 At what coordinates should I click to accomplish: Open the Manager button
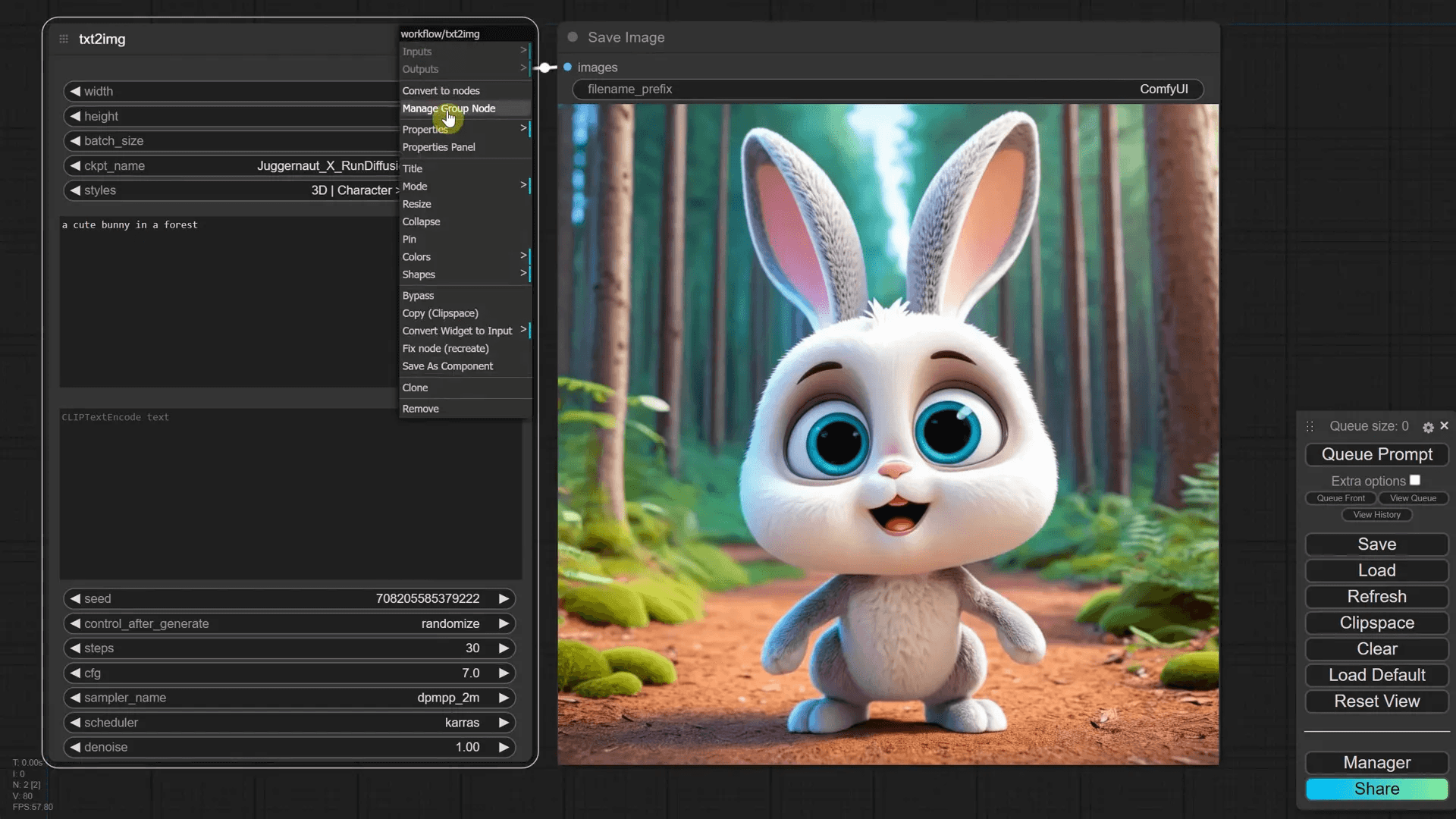[x=1376, y=763]
